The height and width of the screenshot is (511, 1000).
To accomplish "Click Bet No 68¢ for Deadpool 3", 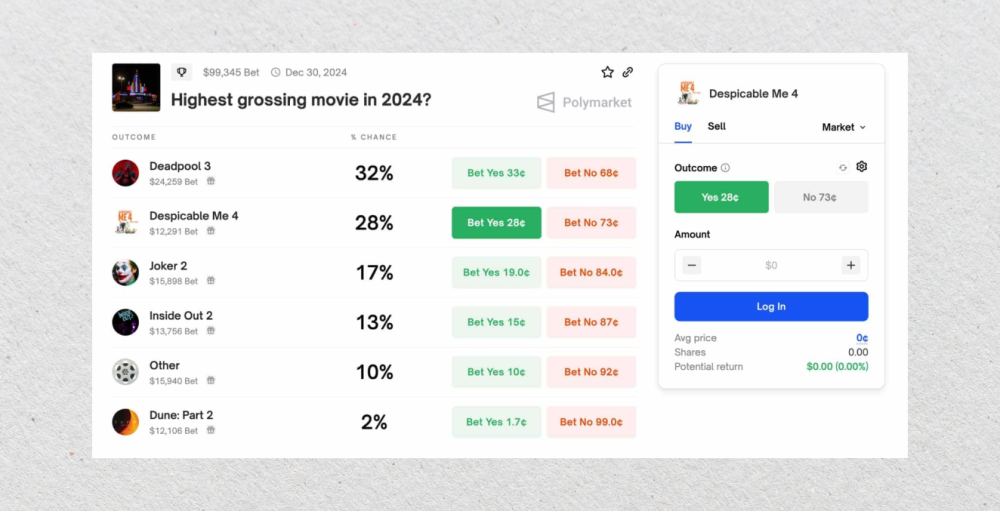I will click(591, 173).
